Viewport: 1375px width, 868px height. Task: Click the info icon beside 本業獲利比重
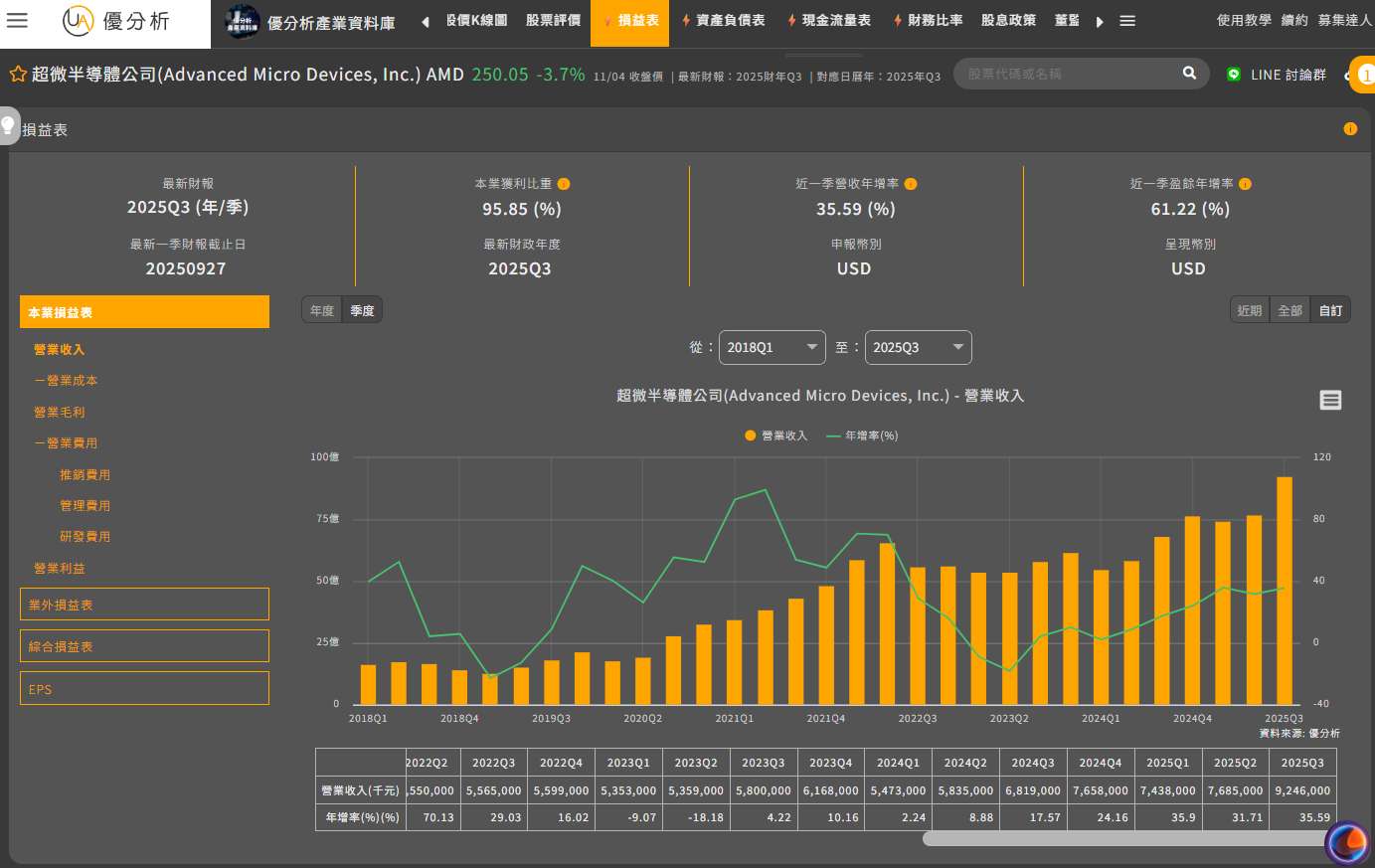(564, 184)
